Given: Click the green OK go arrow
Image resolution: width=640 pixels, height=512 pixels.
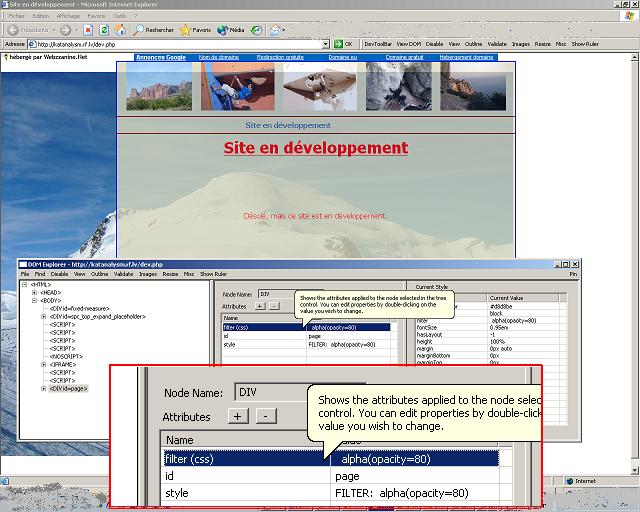Looking at the screenshot, I should pyautogui.click(x=338, y=44).
